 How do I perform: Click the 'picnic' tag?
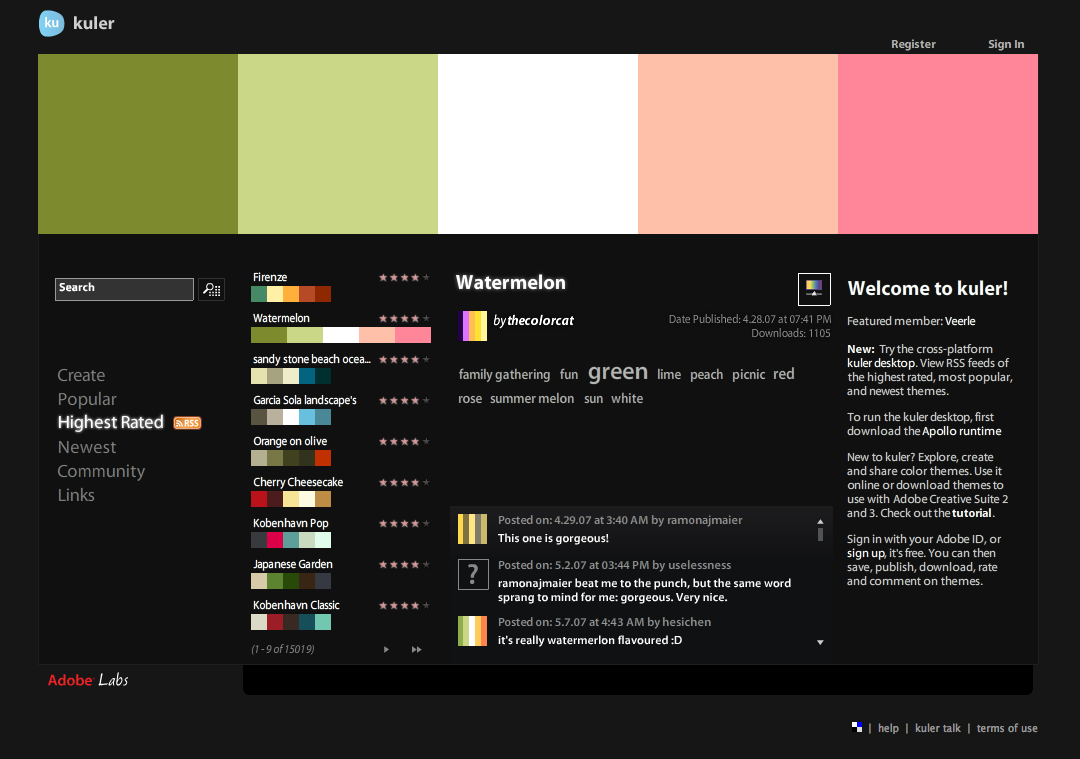[x=749, y=375]
